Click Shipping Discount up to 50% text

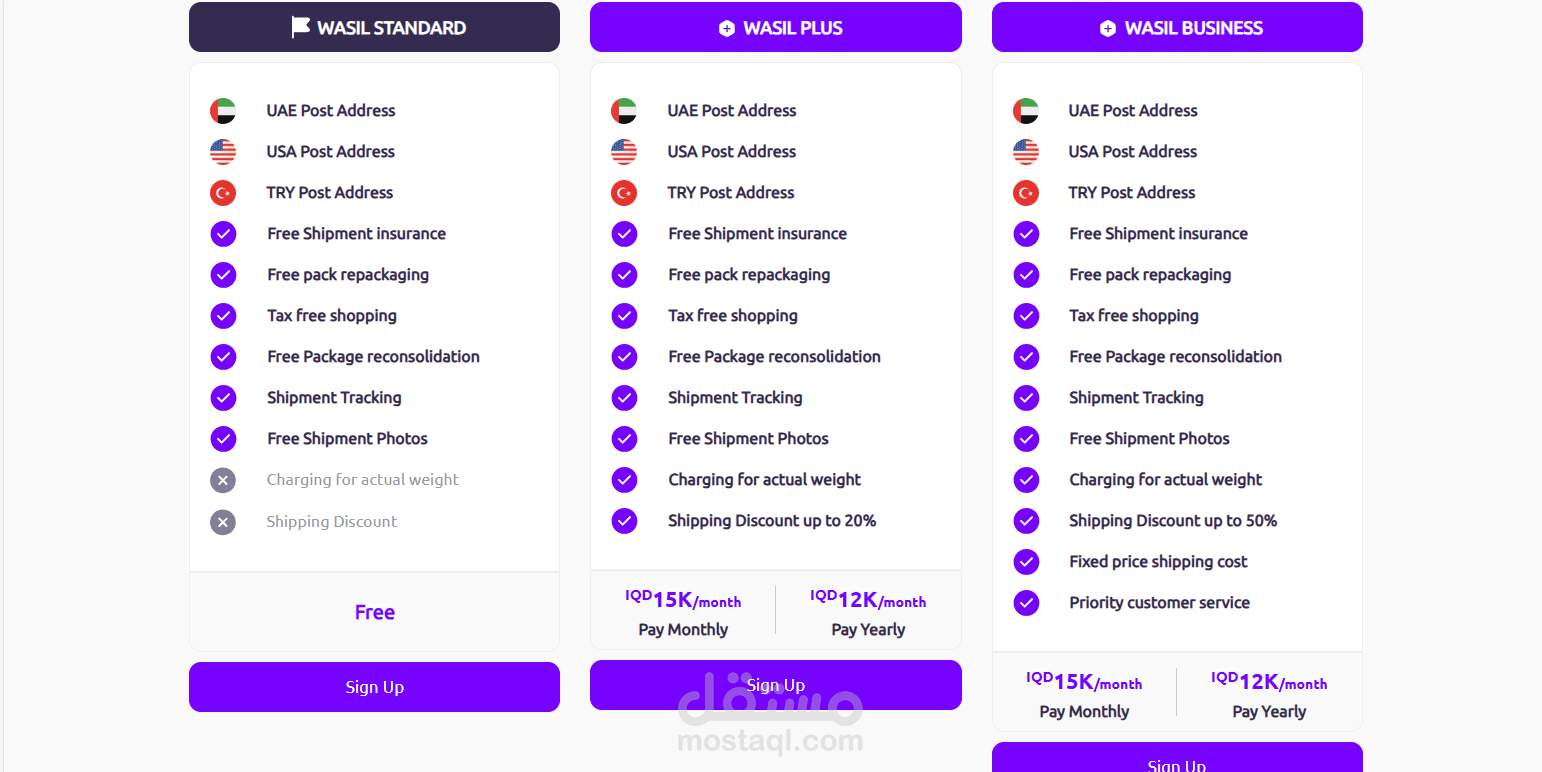pyautogui.click(x=1172, y=521)
